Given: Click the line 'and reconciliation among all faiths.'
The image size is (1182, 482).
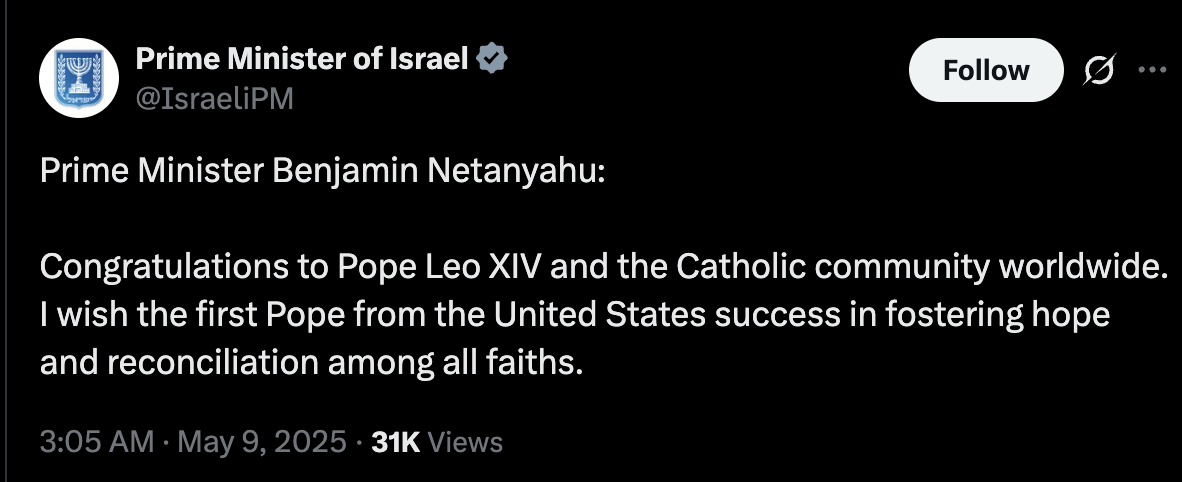Looking at the screenshot, I should coord(311,363).
